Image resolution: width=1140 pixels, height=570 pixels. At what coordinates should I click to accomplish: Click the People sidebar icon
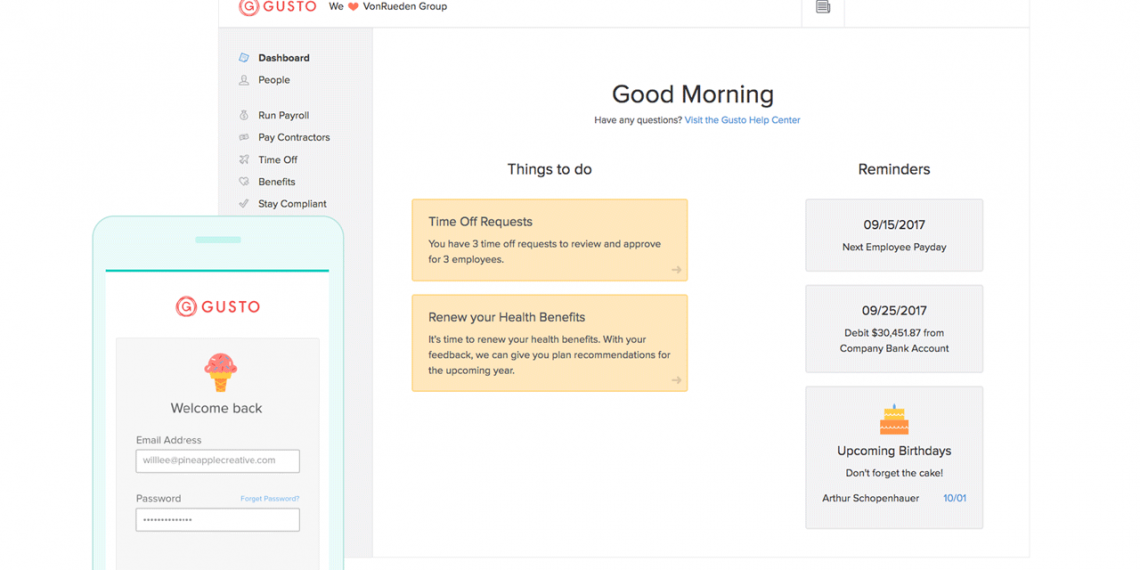point(243,80)
